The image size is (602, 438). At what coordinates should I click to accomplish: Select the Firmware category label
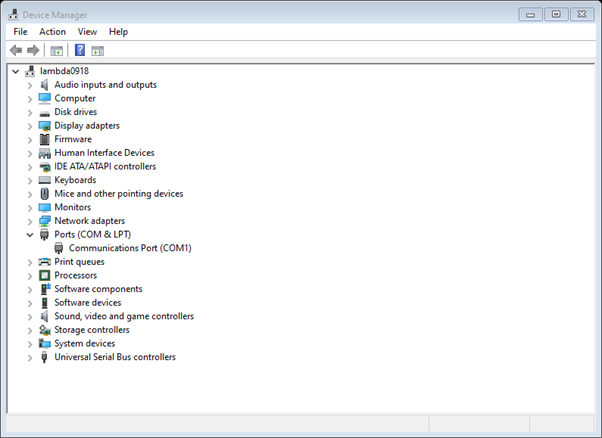tap(73, 139)
